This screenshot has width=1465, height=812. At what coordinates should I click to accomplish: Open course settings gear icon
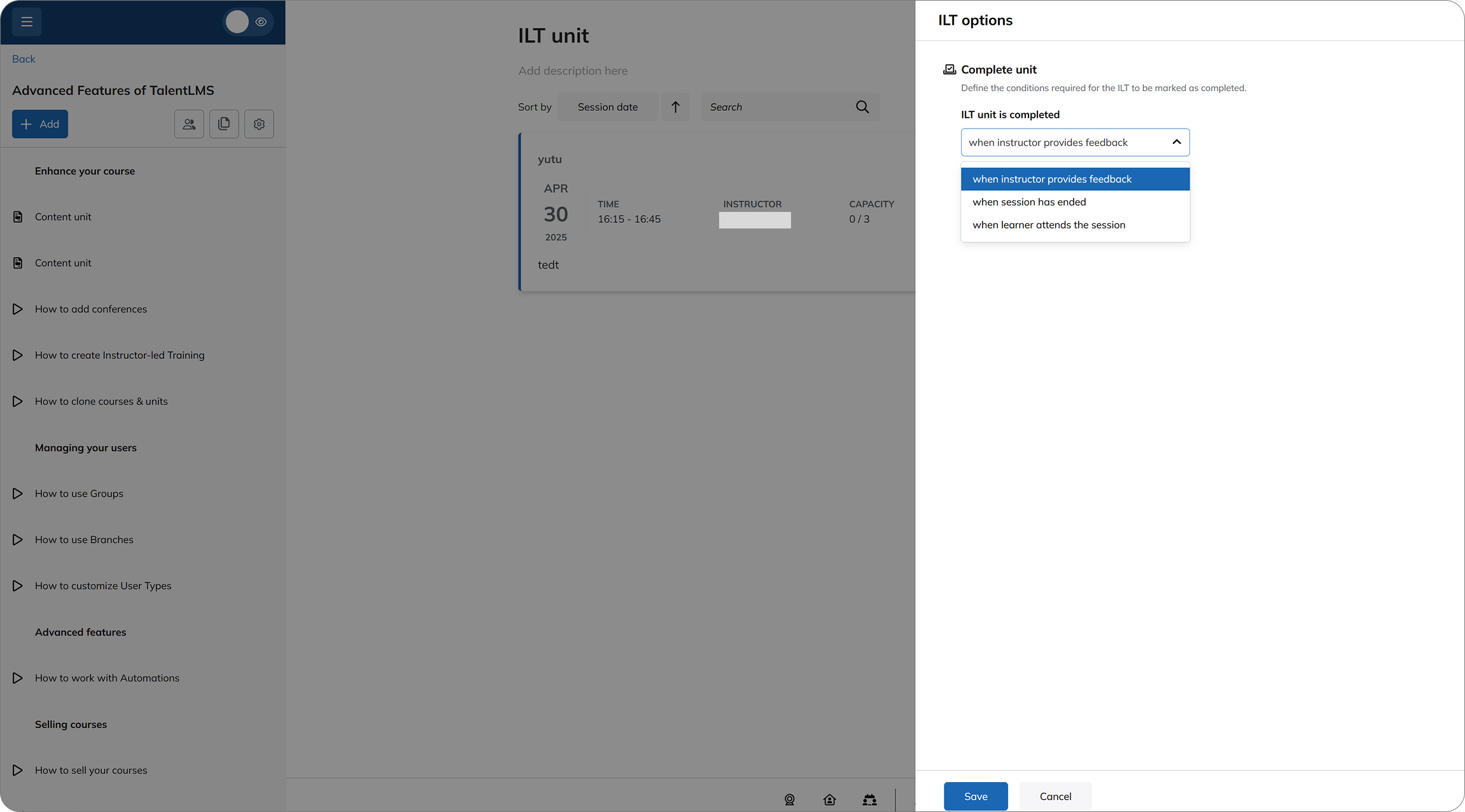click(x=259, y=124)
